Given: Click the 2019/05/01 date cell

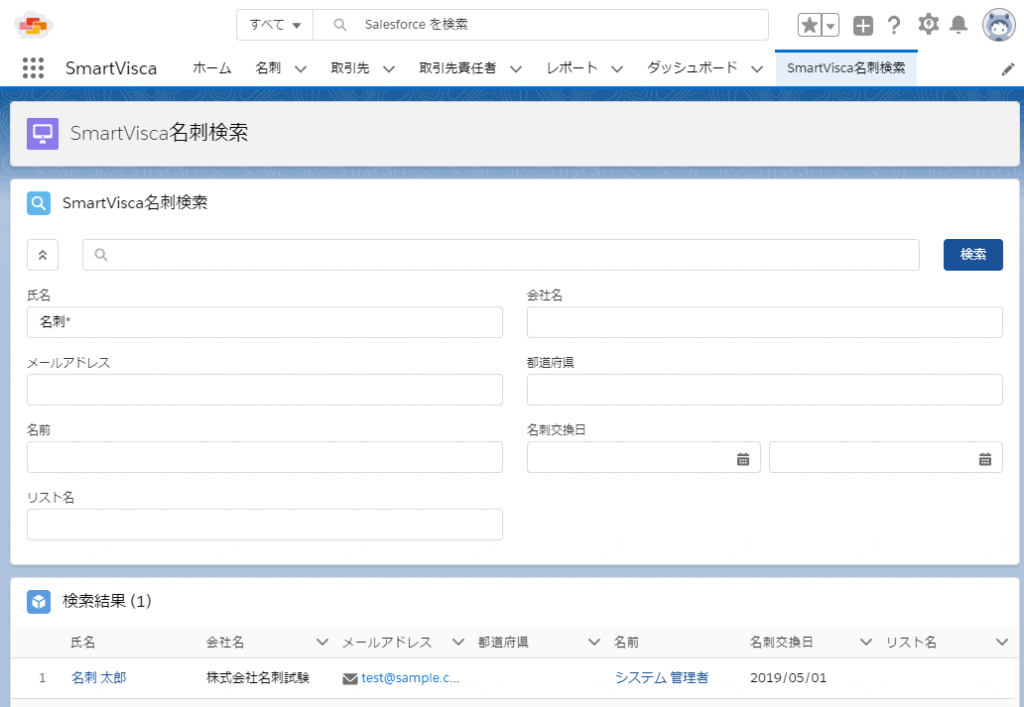Looking at the screenshot, I should (788, 678).
